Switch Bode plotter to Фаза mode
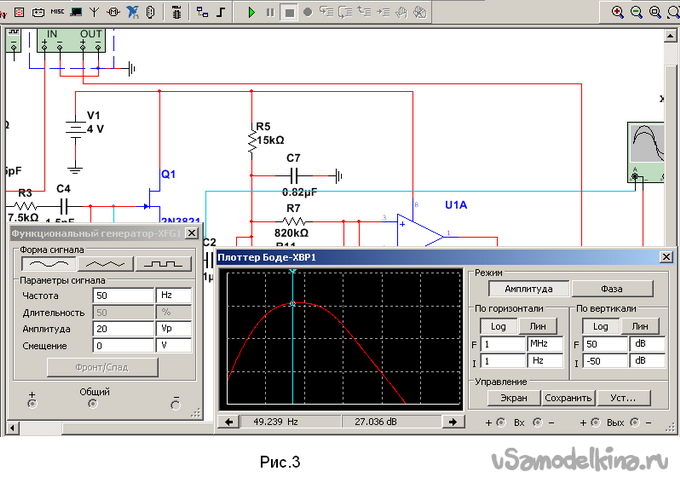680x489 pixels. [611, 288]
